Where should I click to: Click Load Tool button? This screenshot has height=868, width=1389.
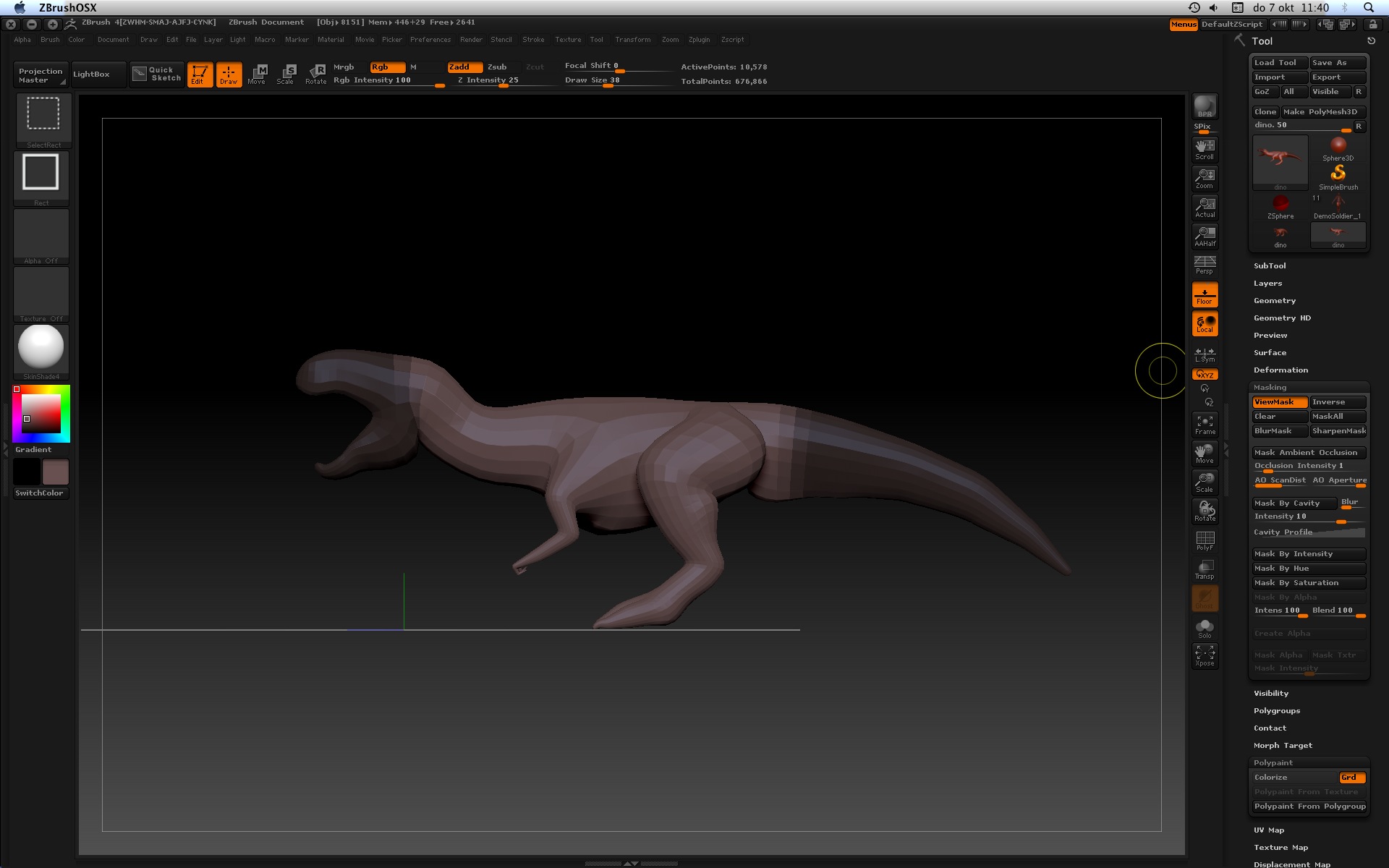click(1280, 62)
